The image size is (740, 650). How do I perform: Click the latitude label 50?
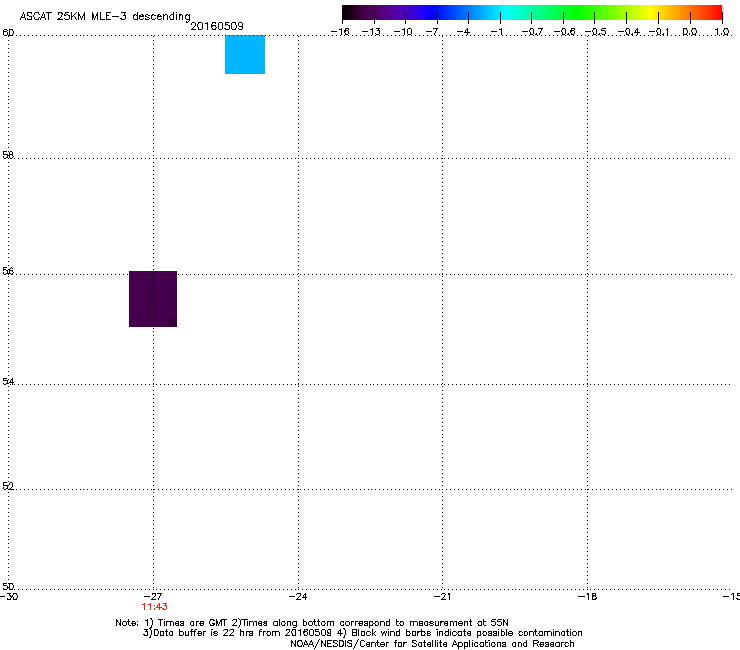pos(8,586)
